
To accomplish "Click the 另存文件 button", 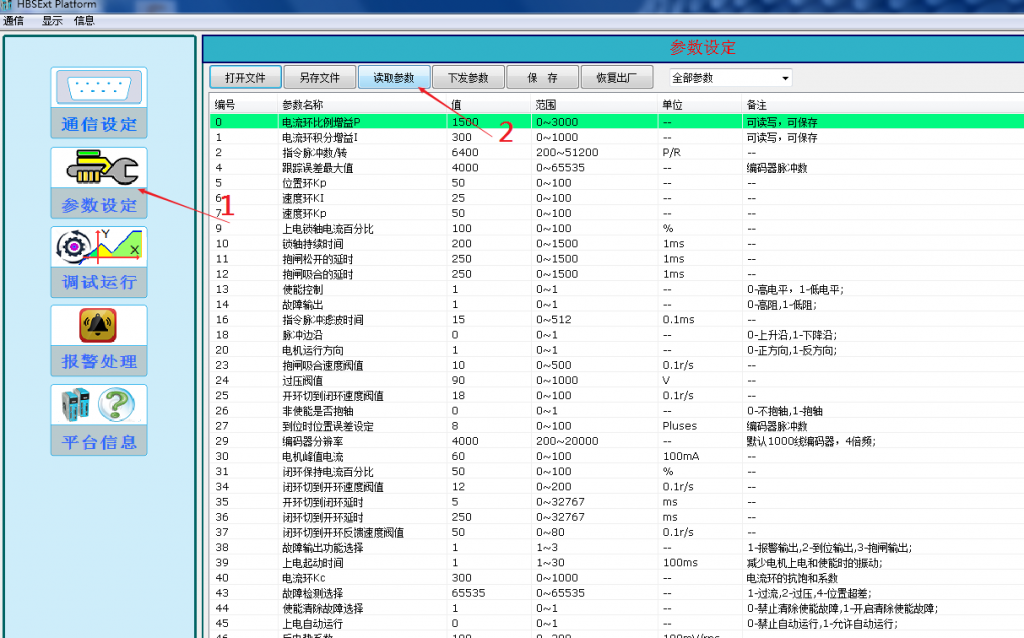I will tap(319, 78).
